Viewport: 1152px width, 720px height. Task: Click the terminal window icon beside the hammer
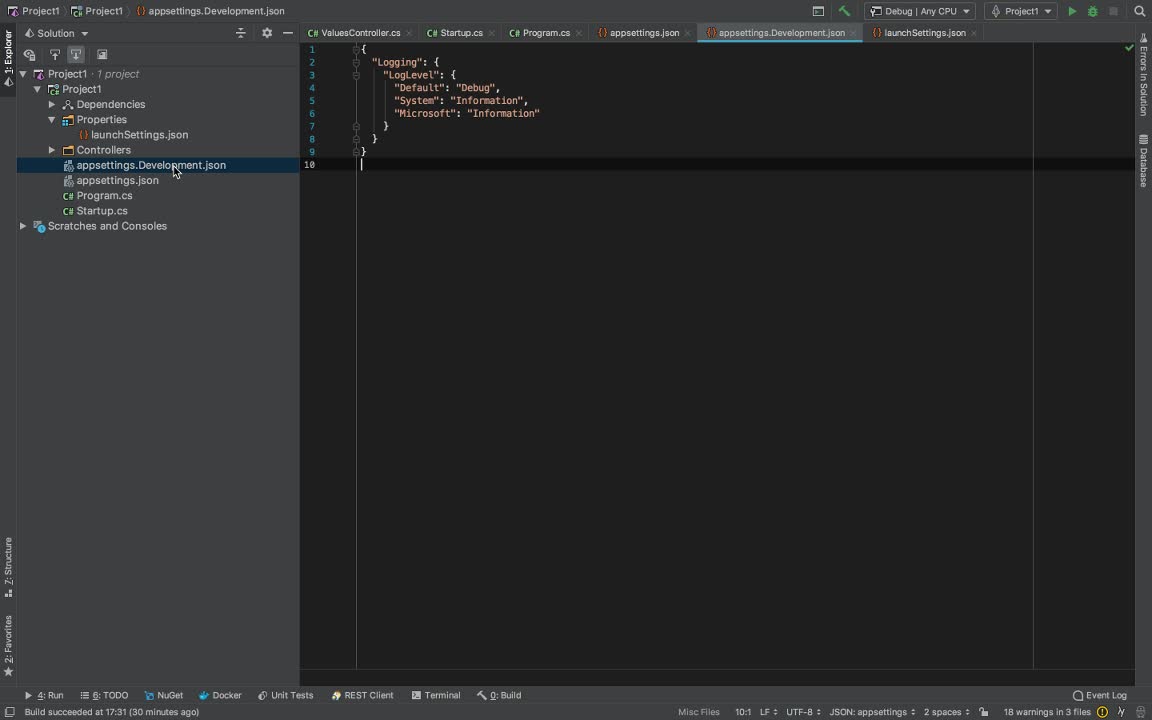click(818, 11)
